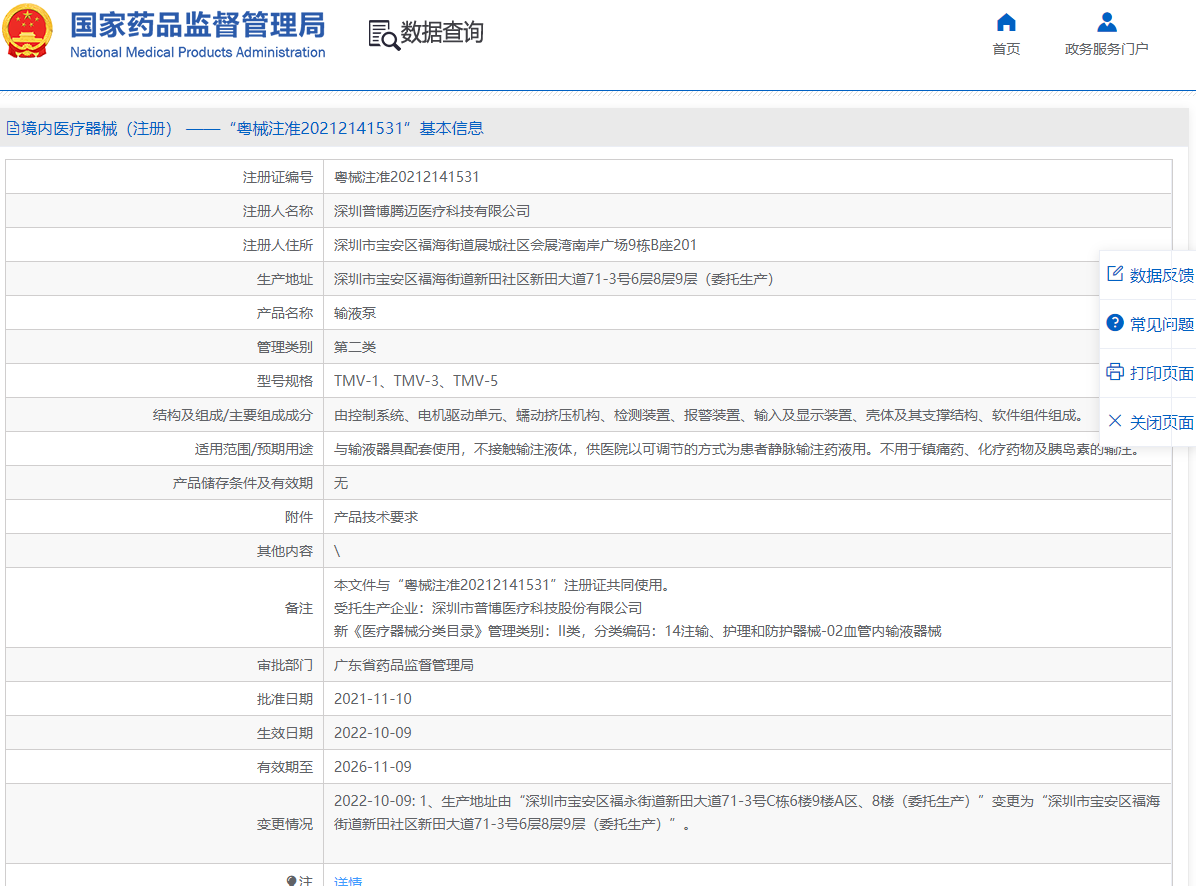Image resolution: width=1196 pixels, height=886 pixels.
Task: Click National Medical Products Administration subtitle
Action: tap(198, 52)
